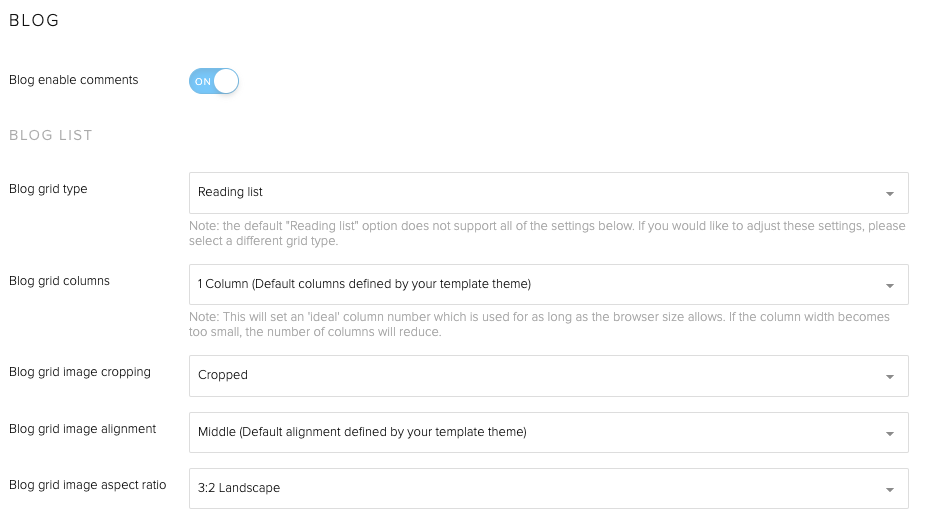Click the arrow beside the Cropped option
Image resolution: width=925 pixels, height=520 pixels.
889,377
